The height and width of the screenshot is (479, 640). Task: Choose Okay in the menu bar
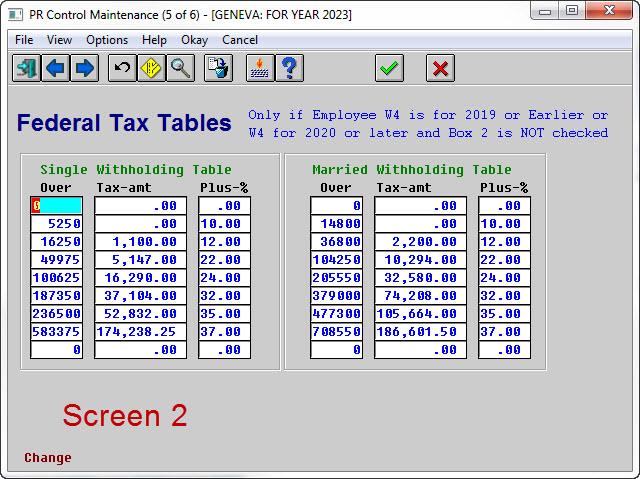(194, 40)
